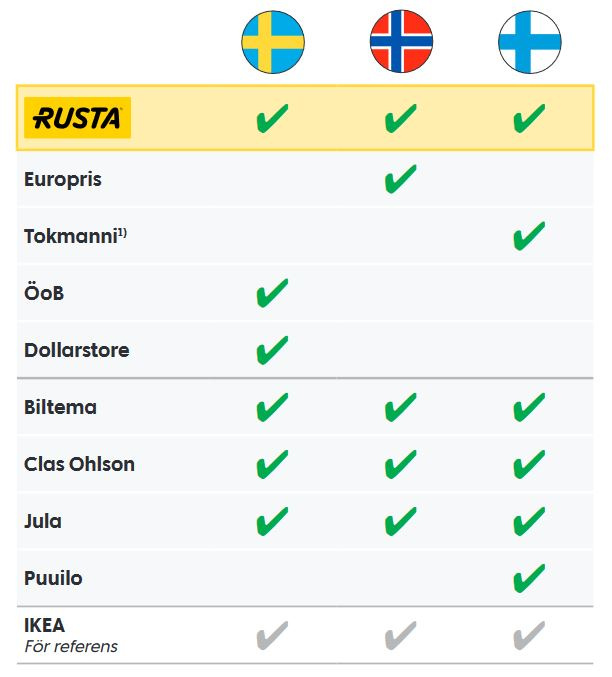
Task: Click ÖoB checkmark under Sweden
Action: pos(272,294)
